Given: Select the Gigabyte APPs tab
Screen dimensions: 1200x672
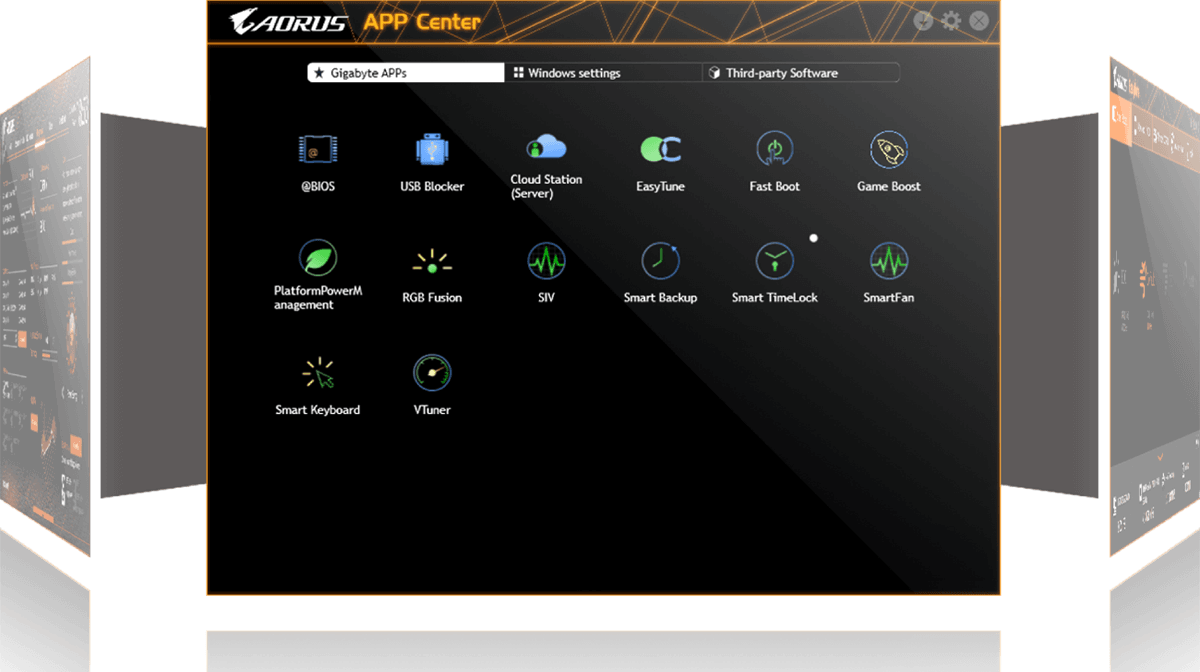Looking at the screenshot, I should point(405,73).
